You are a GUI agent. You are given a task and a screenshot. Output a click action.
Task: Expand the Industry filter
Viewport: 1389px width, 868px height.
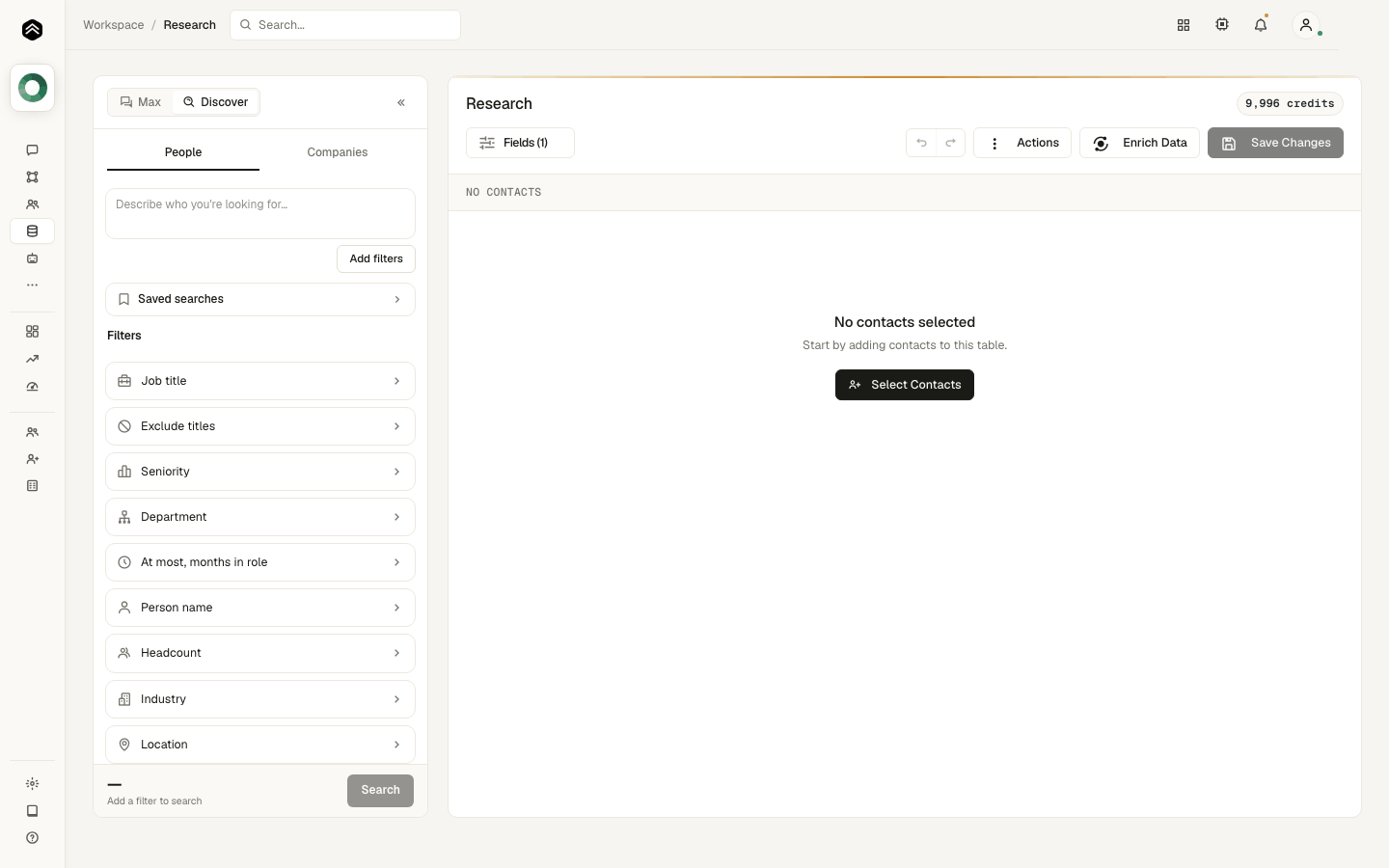tap(260, 699)
